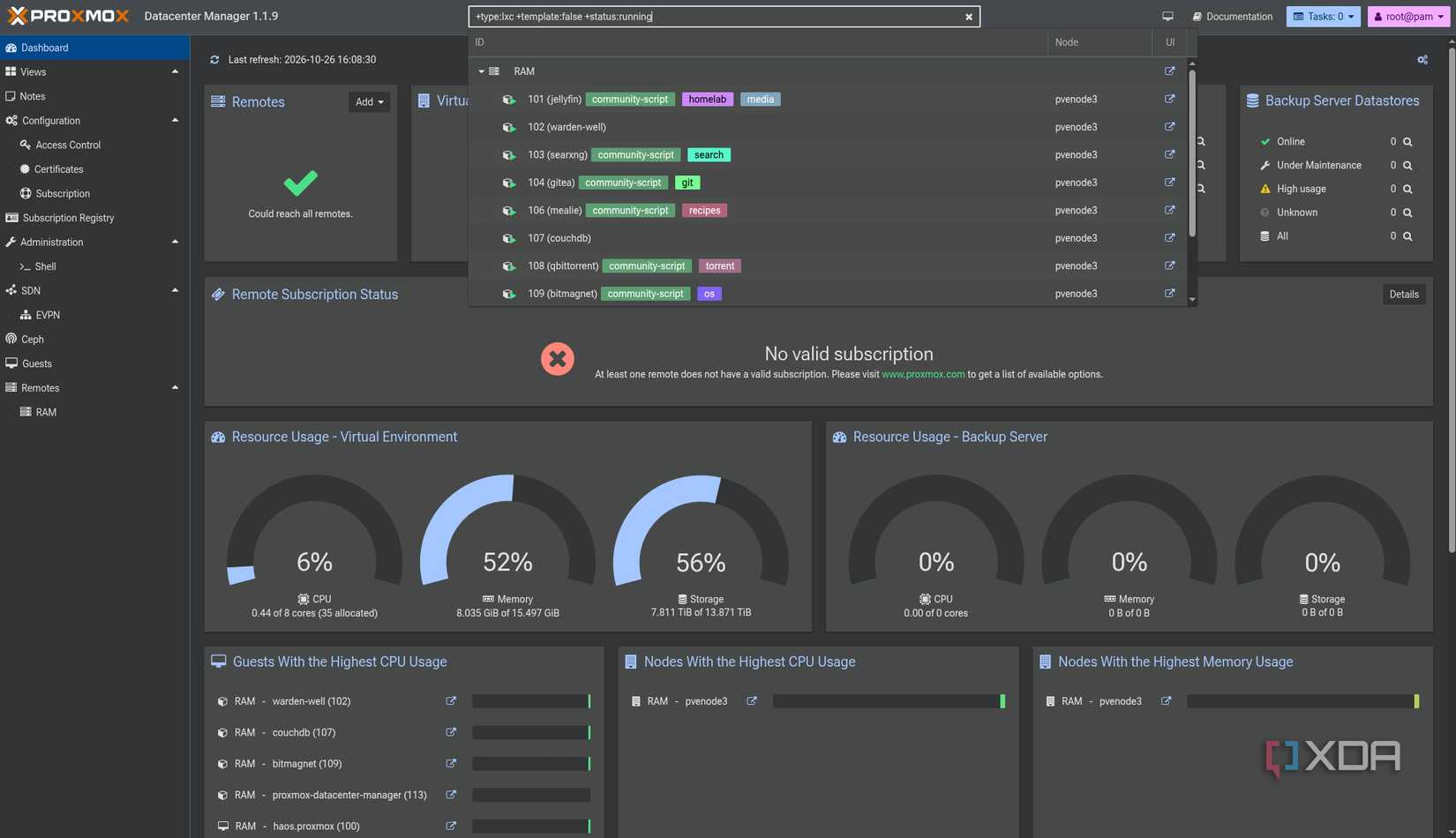Collapse the RAM group in search results

point(482,71)
